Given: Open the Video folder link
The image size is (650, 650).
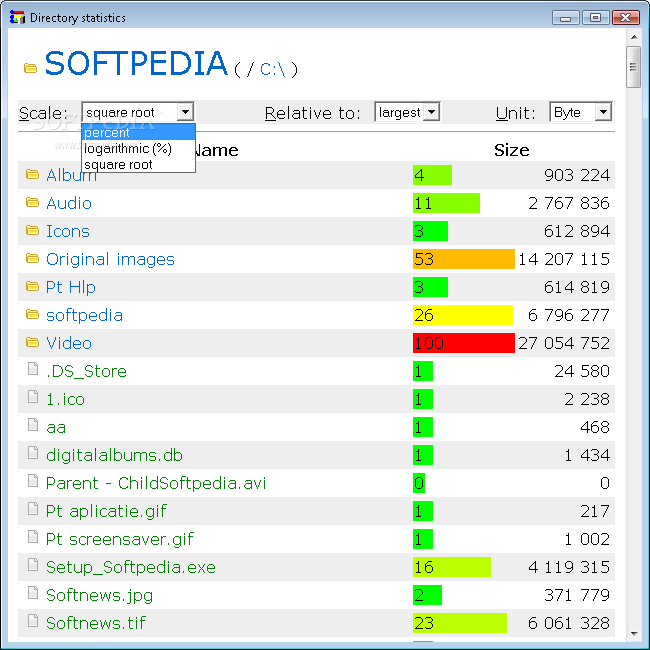Looking at the screenshot, I should pos(69,343).
